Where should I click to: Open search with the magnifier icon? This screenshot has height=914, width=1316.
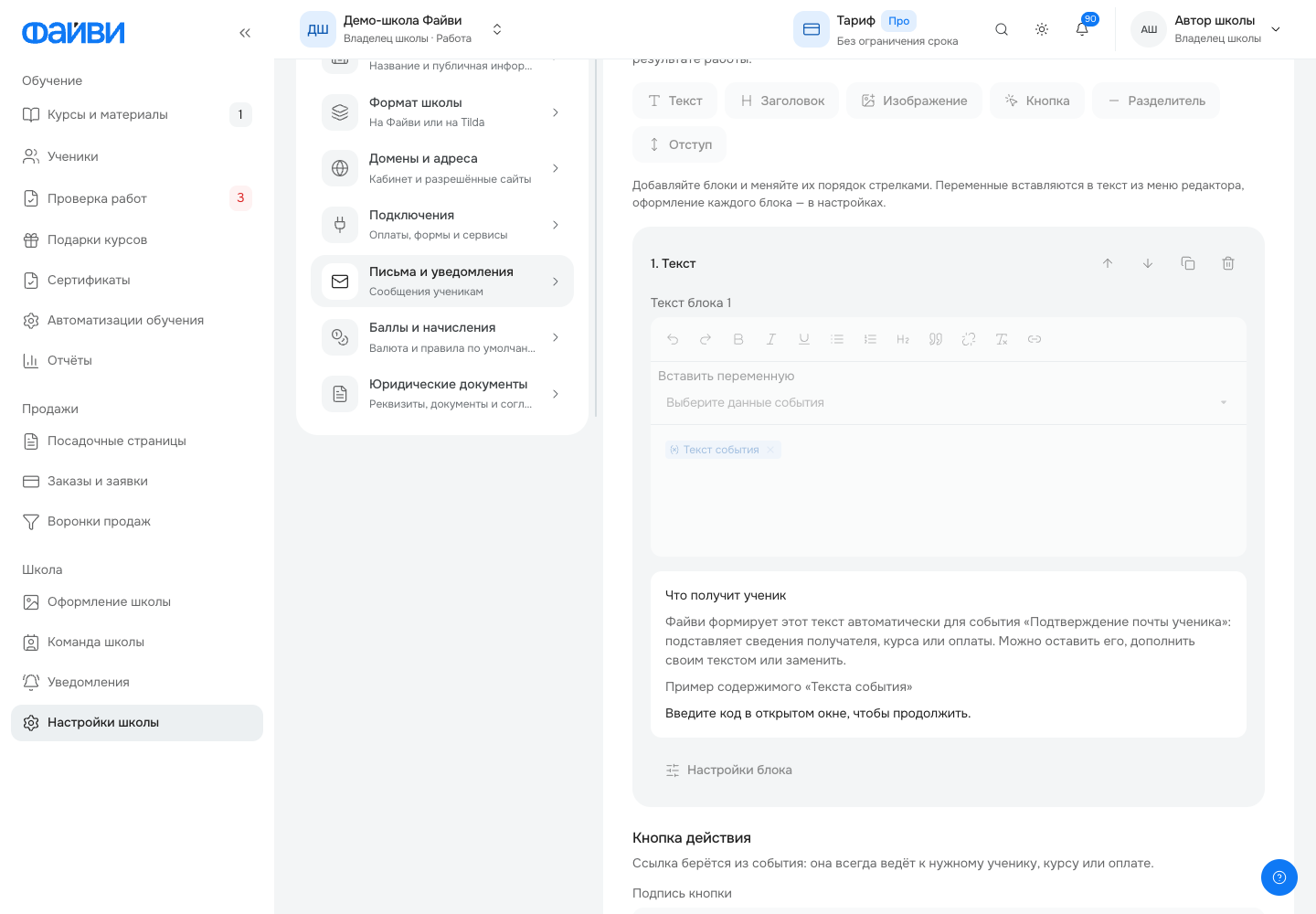coord(1002,29)
